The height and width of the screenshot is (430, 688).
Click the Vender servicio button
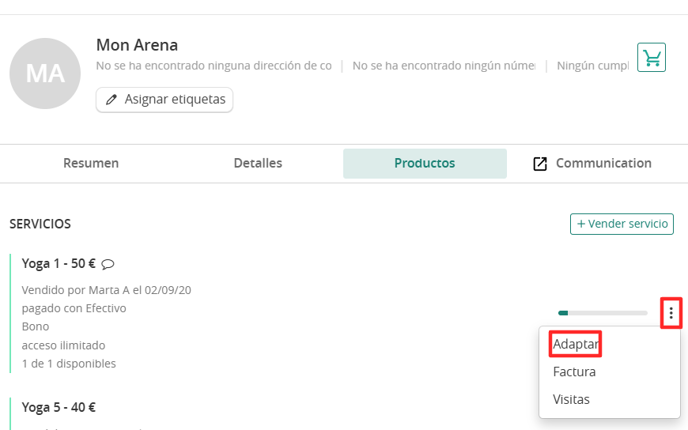(622, 224)
